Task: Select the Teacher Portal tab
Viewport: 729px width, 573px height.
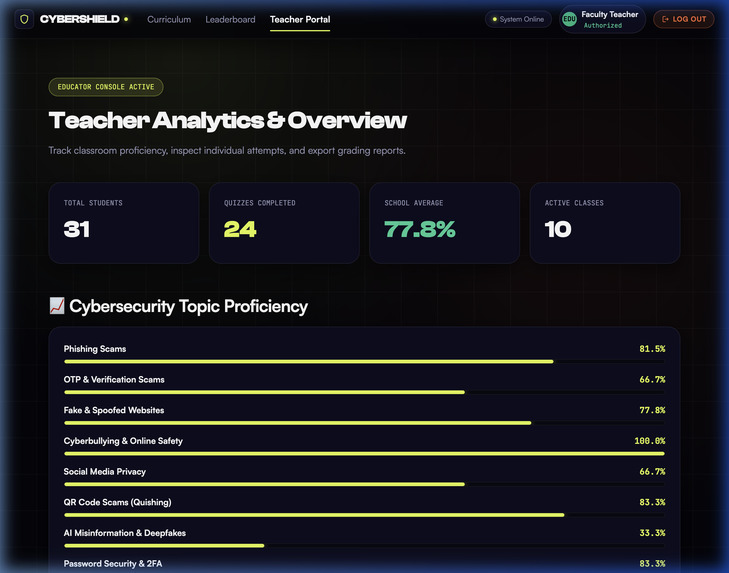Action: 300,20
